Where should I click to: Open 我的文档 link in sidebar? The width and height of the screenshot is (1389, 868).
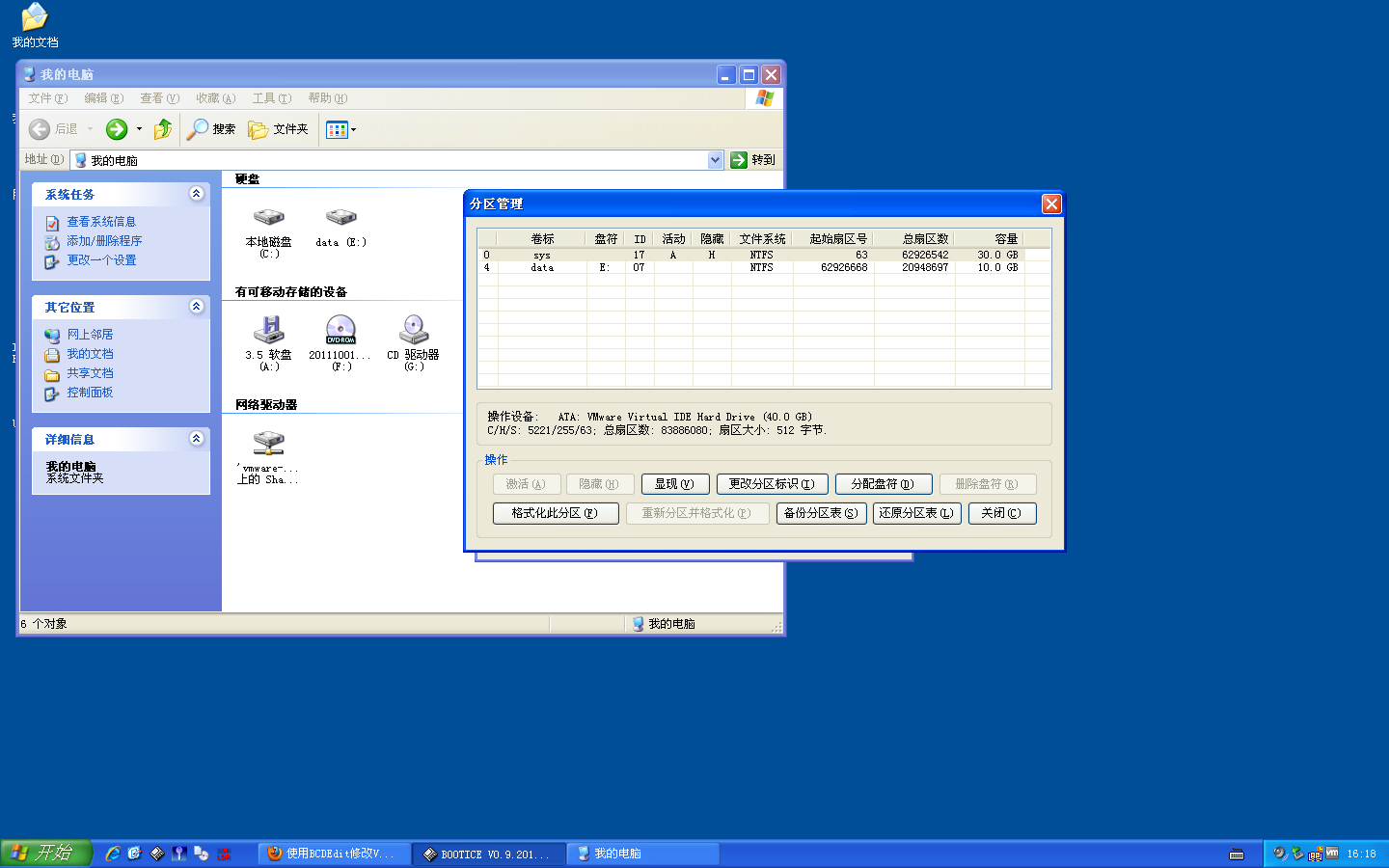(x=90, y=354)
